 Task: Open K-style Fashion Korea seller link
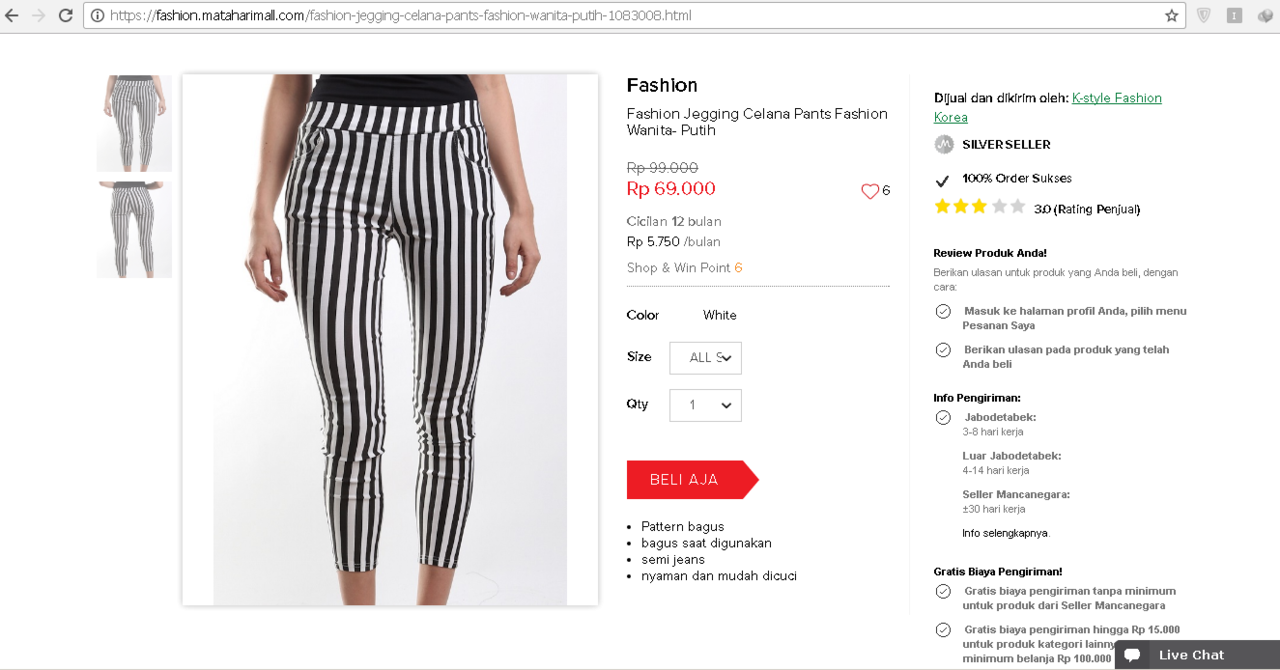pos(1116,98)
